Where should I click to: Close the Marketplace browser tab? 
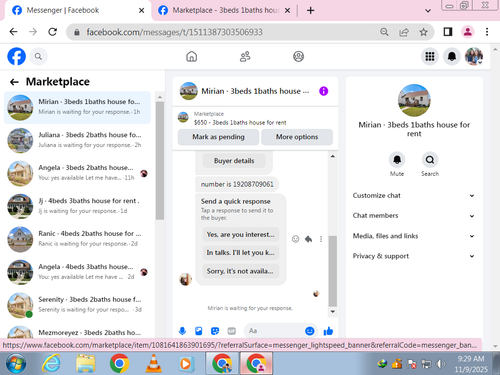tap(287, 11)
